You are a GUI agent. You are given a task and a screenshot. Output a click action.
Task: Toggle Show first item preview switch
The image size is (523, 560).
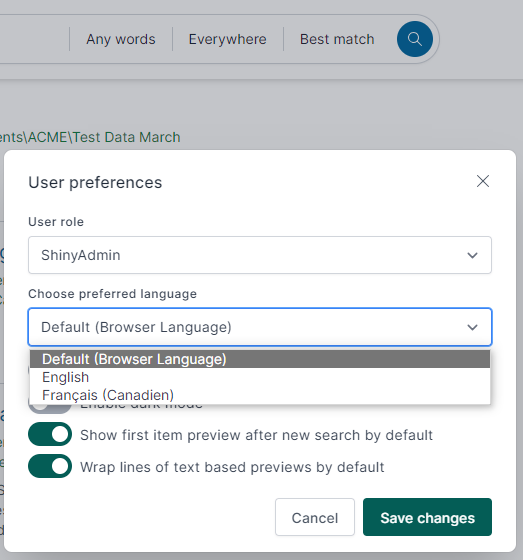(50, 434)
